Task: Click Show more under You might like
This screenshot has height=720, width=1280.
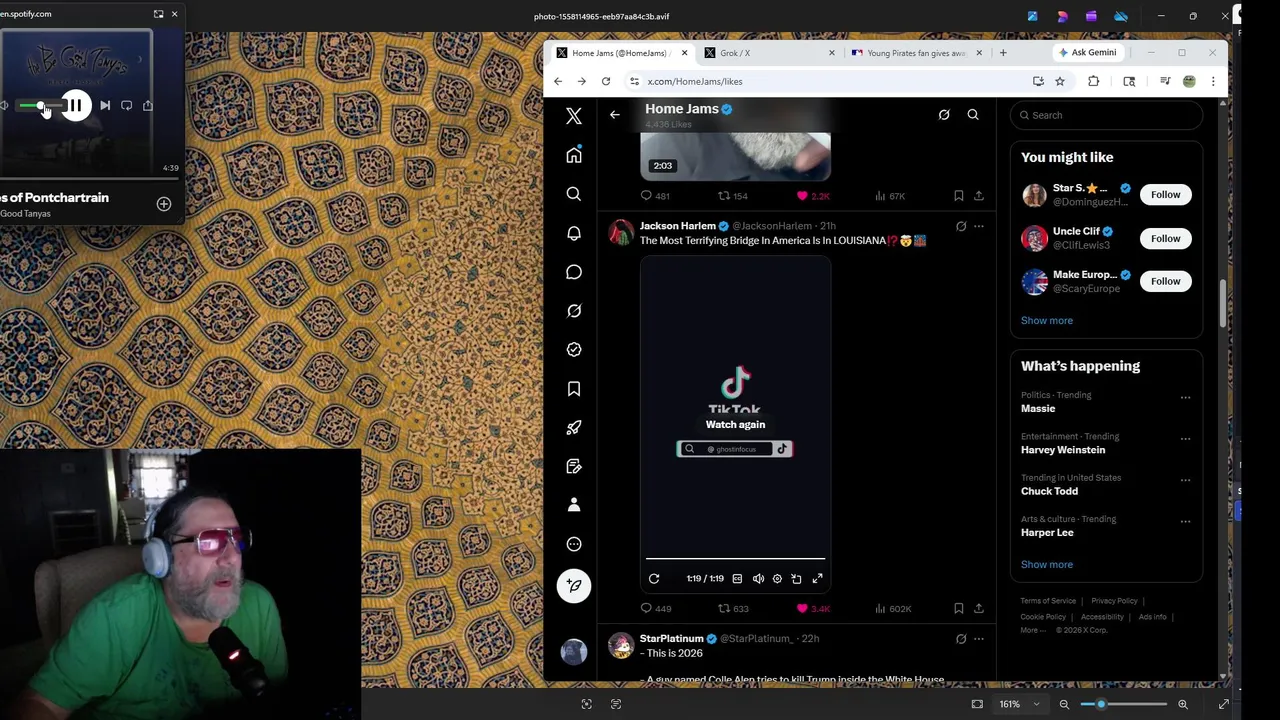Action: [1046, 320]
